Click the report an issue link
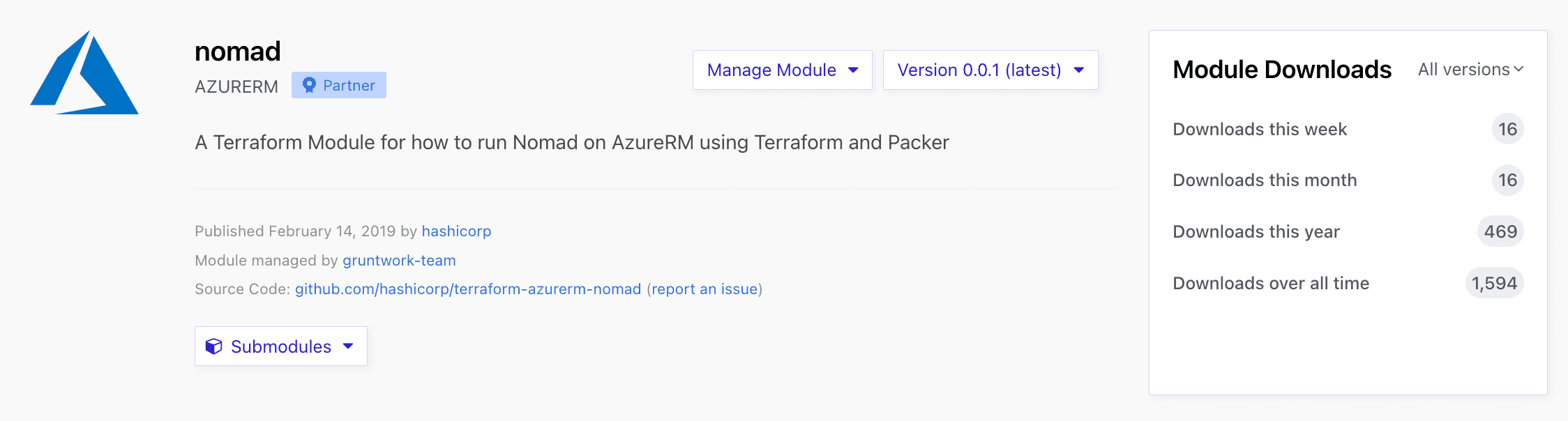Screen dimensions: 1568x421 (704, 289)
